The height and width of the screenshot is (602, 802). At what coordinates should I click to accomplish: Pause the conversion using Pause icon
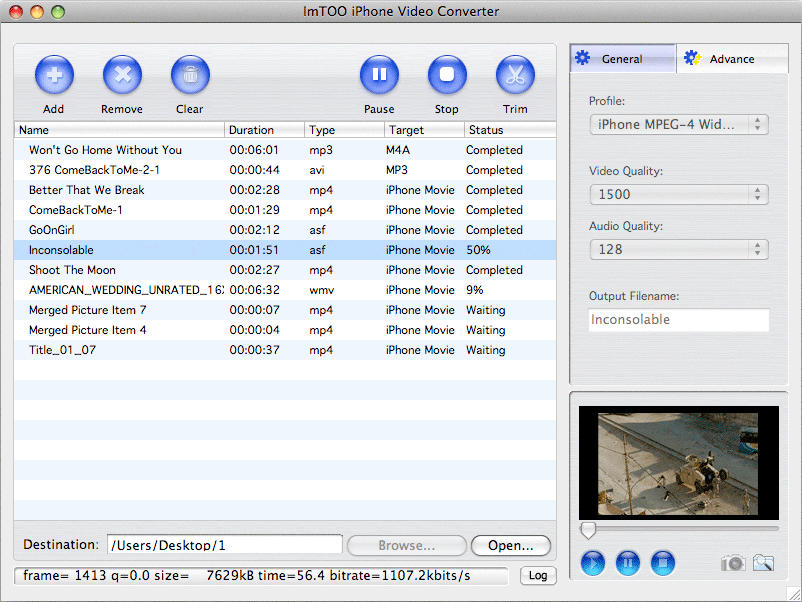(x=379, y=75)
